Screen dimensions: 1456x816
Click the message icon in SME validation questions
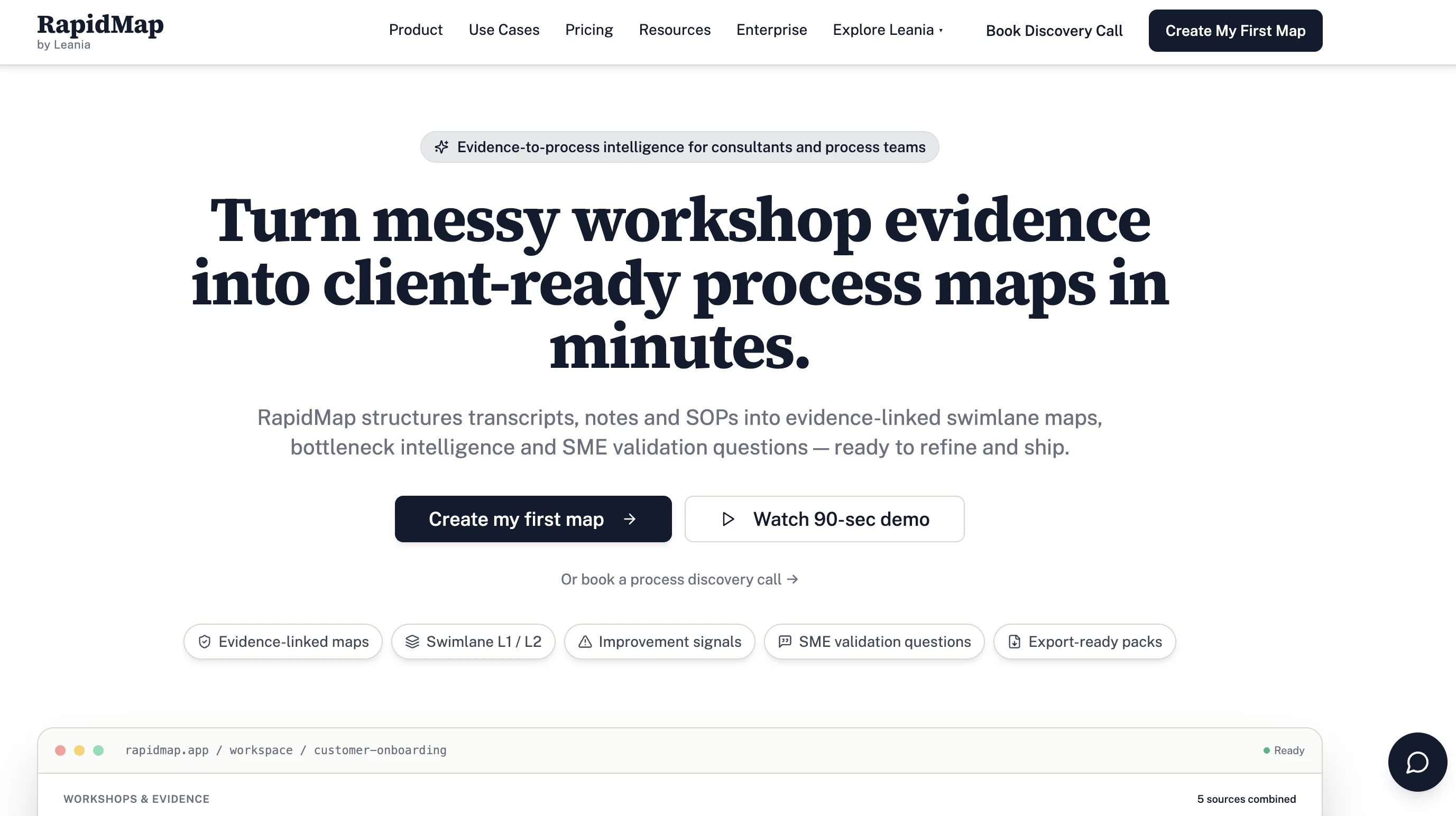click(785, 642)
